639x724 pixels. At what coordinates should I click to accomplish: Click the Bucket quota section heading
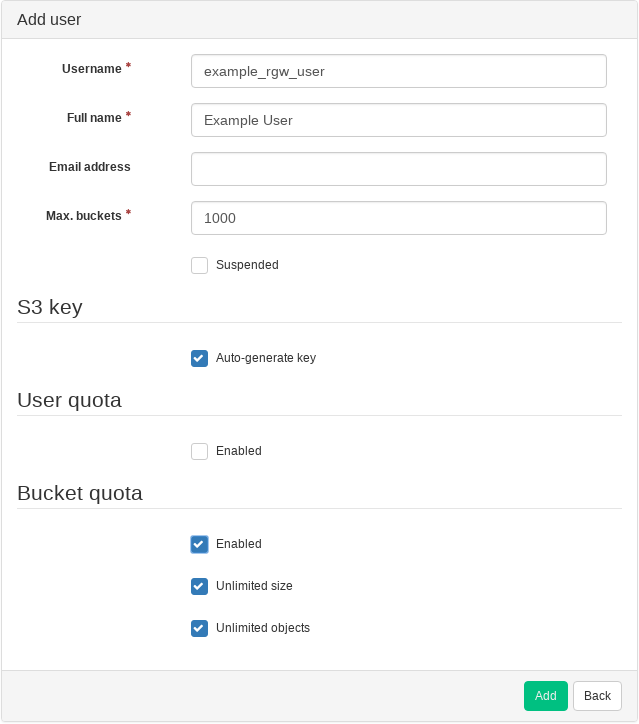80,493
